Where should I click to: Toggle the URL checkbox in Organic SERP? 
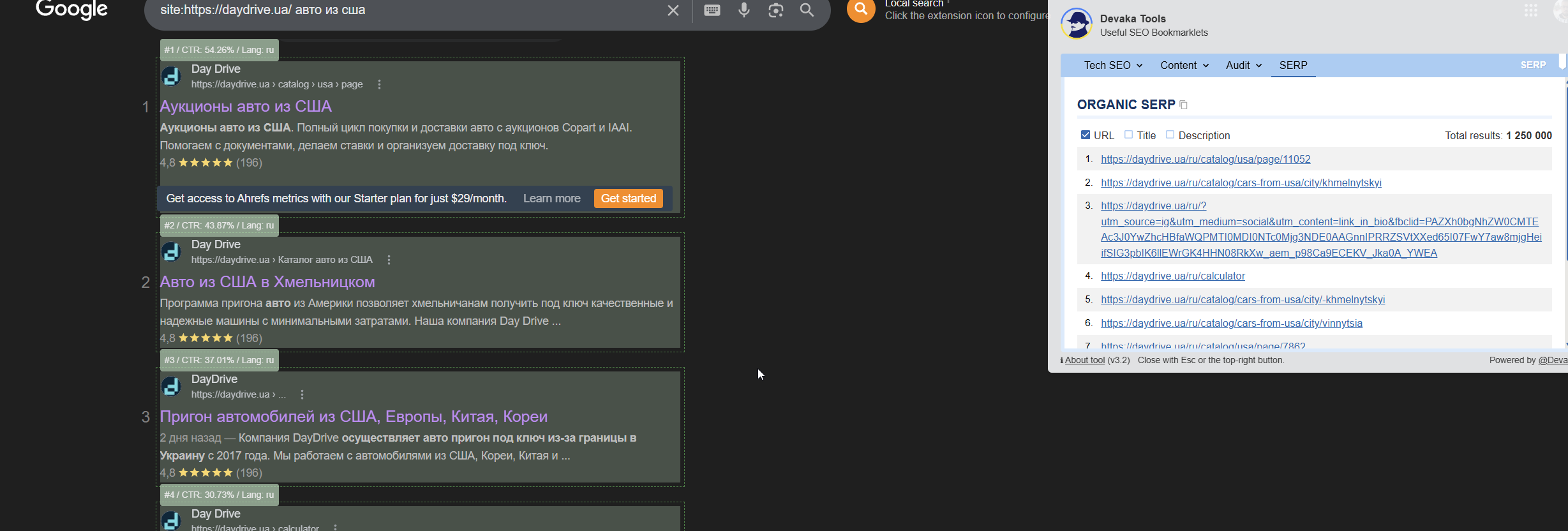(1086, 135)
